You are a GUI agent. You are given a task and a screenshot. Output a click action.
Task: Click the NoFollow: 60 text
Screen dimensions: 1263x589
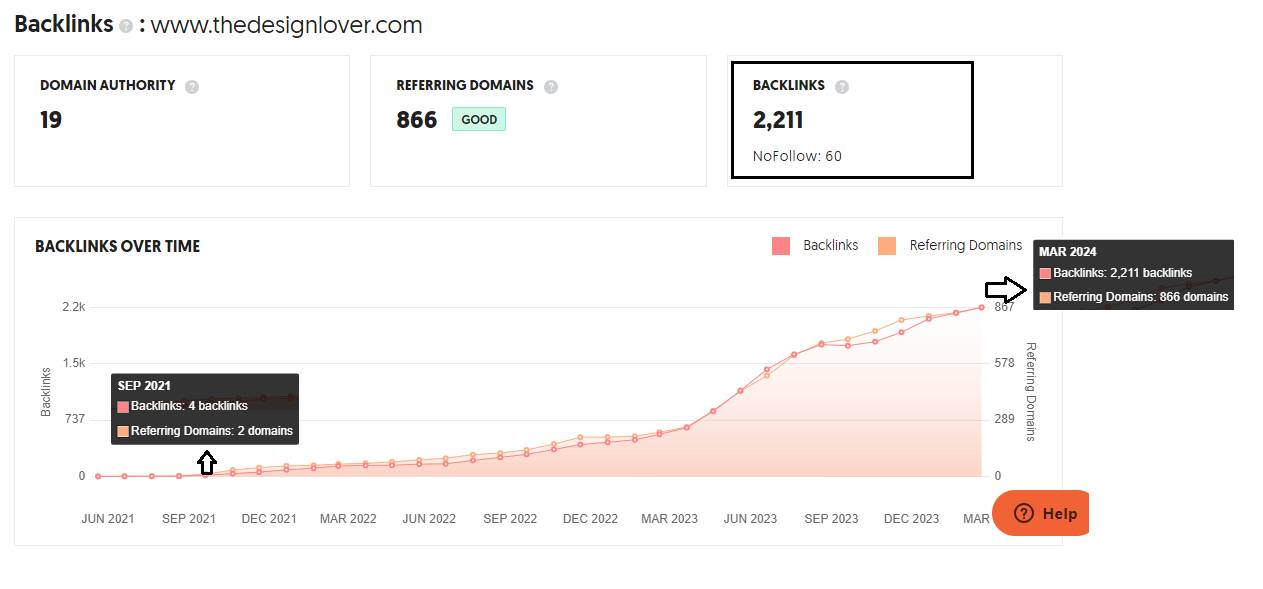(797, 156)
